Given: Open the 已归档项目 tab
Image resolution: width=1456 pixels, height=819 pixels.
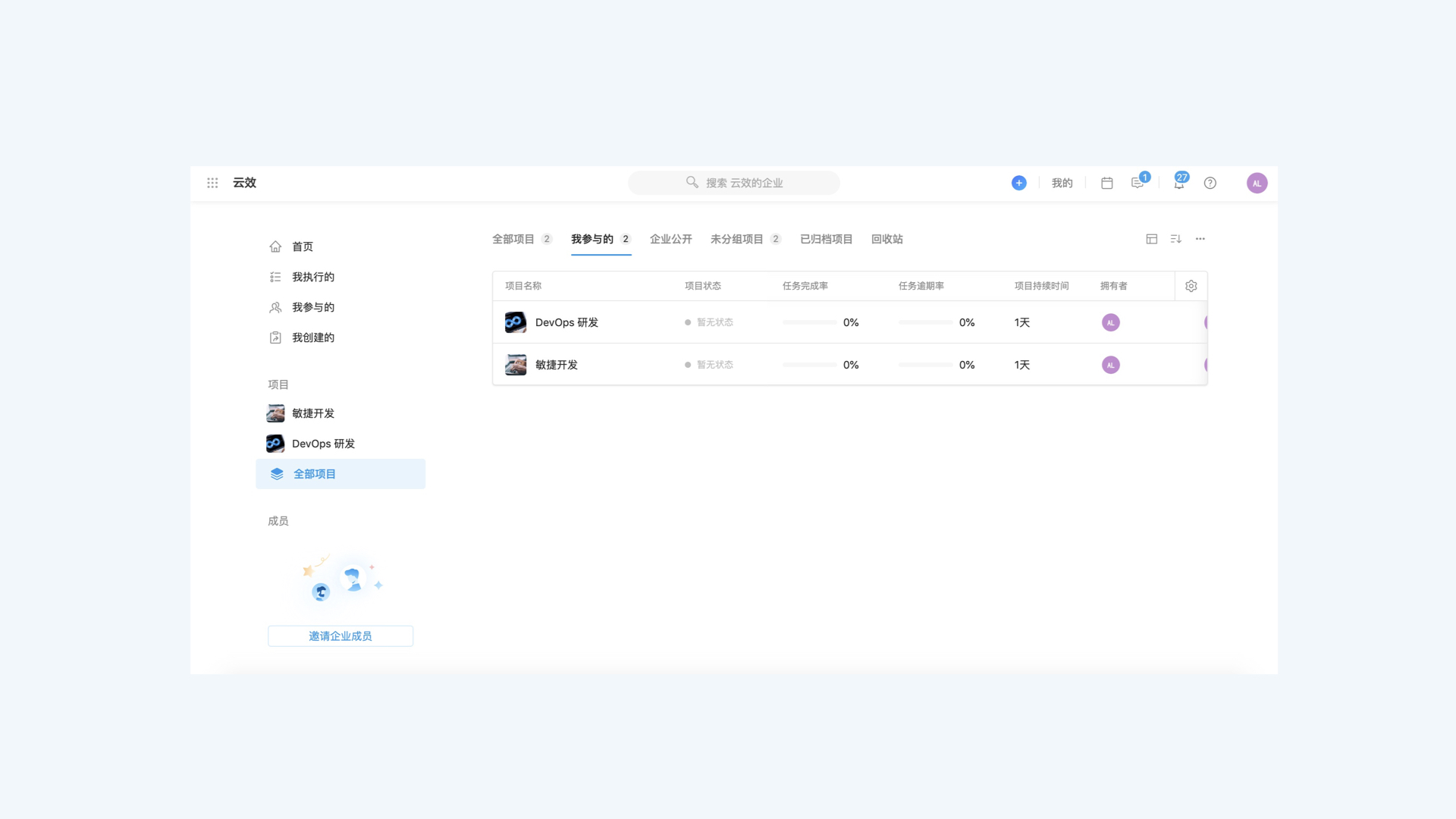Looking at the screenshot, I should click(826, 239).
